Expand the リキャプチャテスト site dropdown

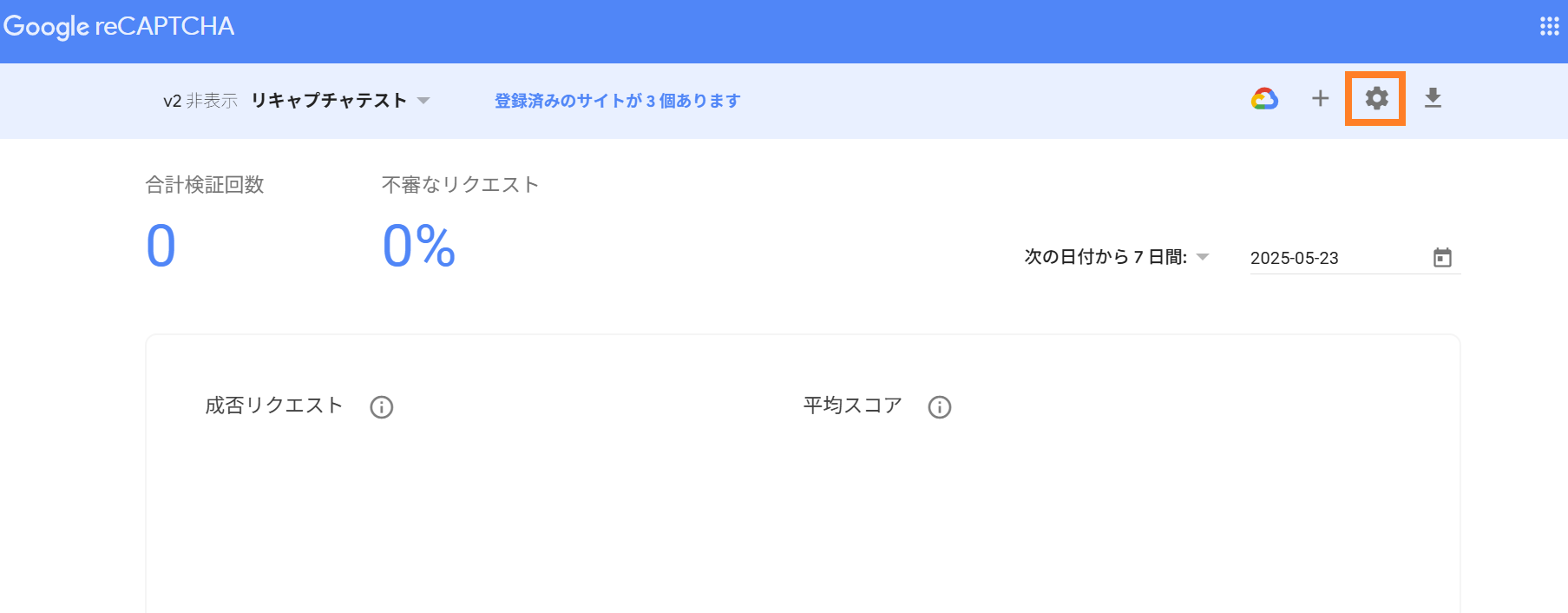[423, 101]
